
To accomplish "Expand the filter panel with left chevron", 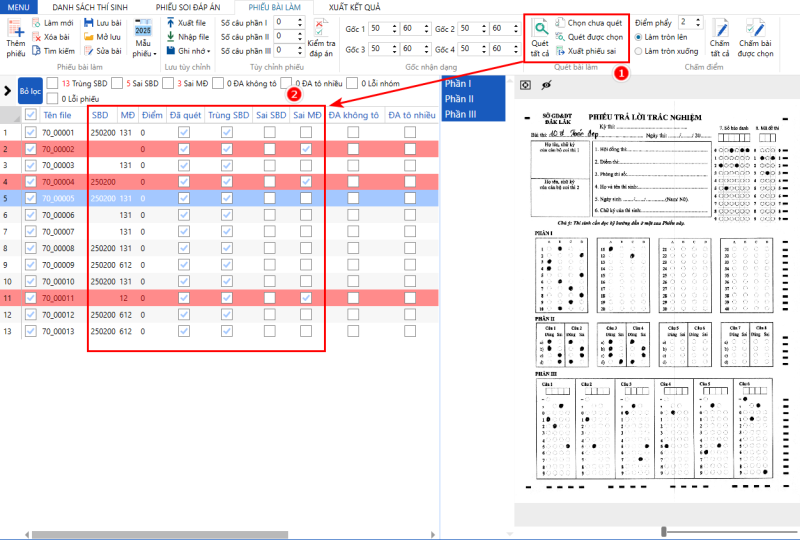I will click(7, 91).
